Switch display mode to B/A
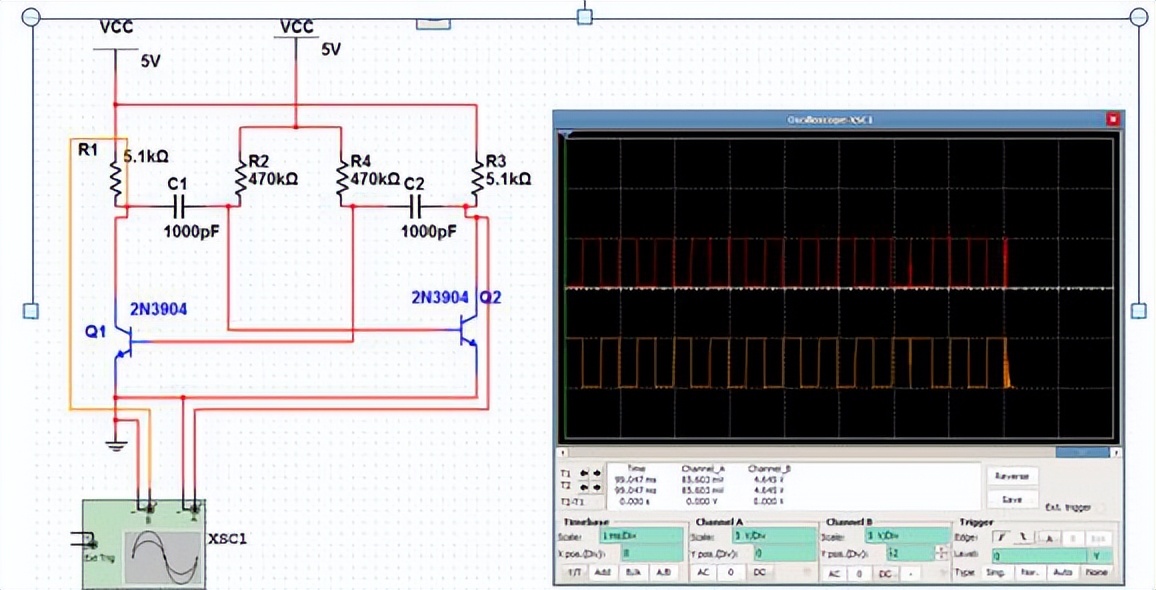 click(x=633, y=572)
